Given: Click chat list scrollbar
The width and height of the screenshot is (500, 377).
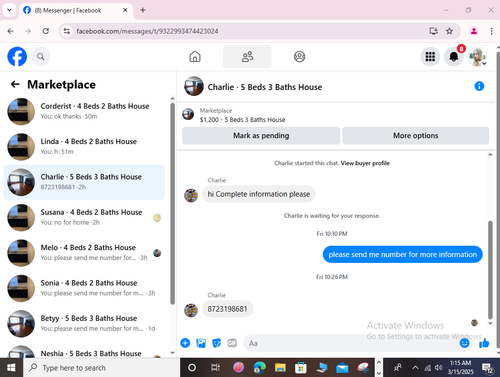Looking at the screenshot, I should pos(172,203).
